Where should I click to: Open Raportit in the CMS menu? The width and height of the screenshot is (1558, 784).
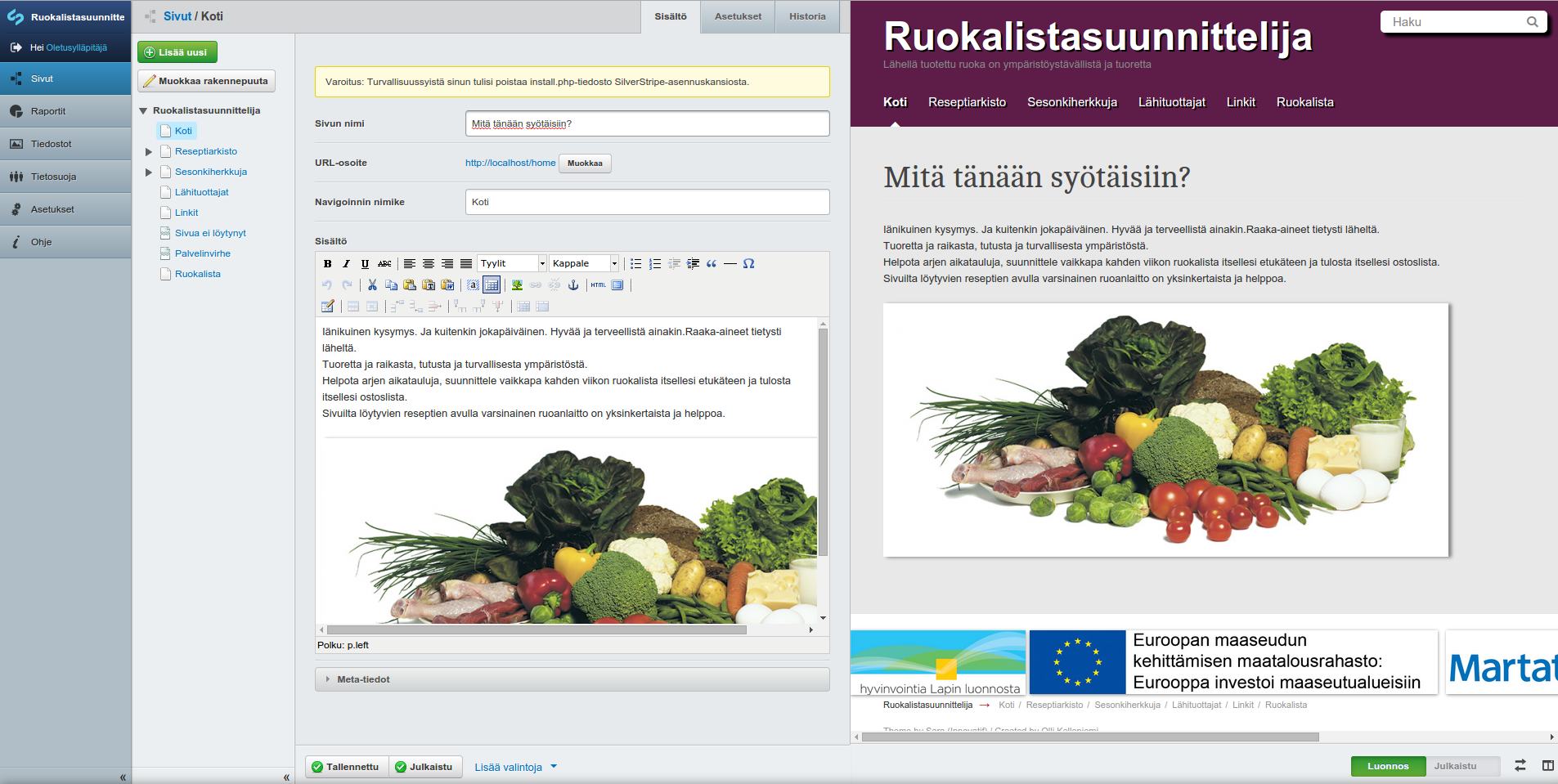pyautogui.click(x=65, y=111)
